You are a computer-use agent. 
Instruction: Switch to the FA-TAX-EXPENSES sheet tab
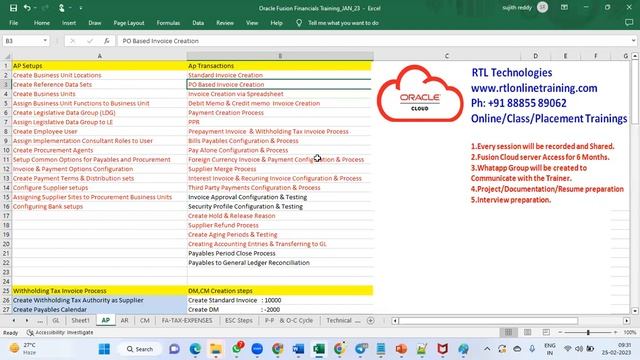coord(187,320)
